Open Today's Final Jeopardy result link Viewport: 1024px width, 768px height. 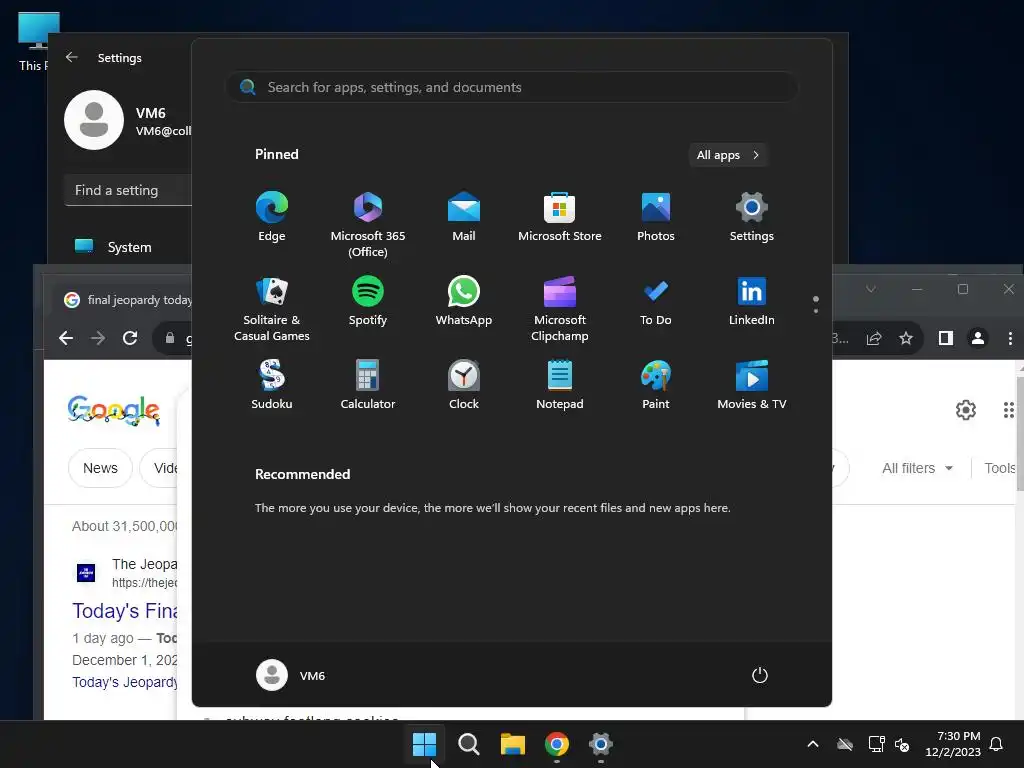pos(125,611)
